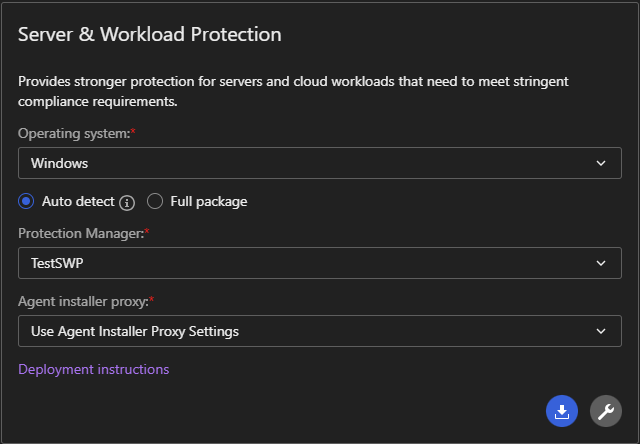Click the Operating system field label
This screenshot has height=444, width=640.
73,133
